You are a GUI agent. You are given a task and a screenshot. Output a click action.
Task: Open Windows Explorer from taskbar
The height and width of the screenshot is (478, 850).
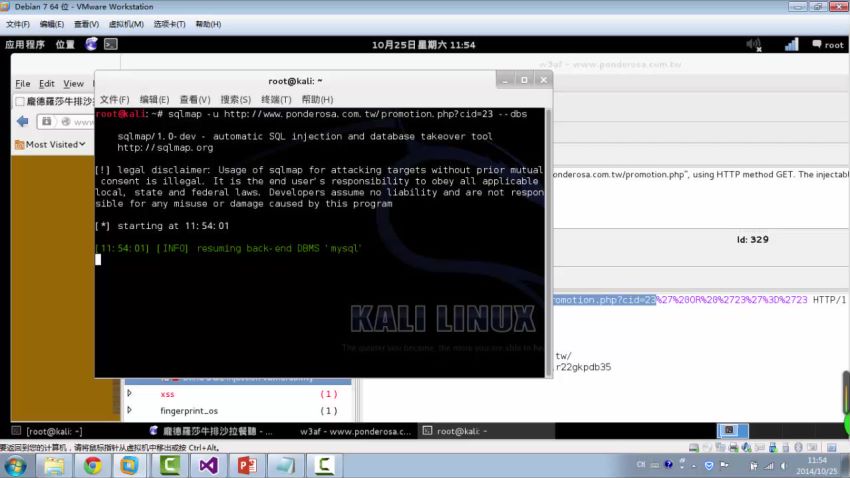[54, 466]
